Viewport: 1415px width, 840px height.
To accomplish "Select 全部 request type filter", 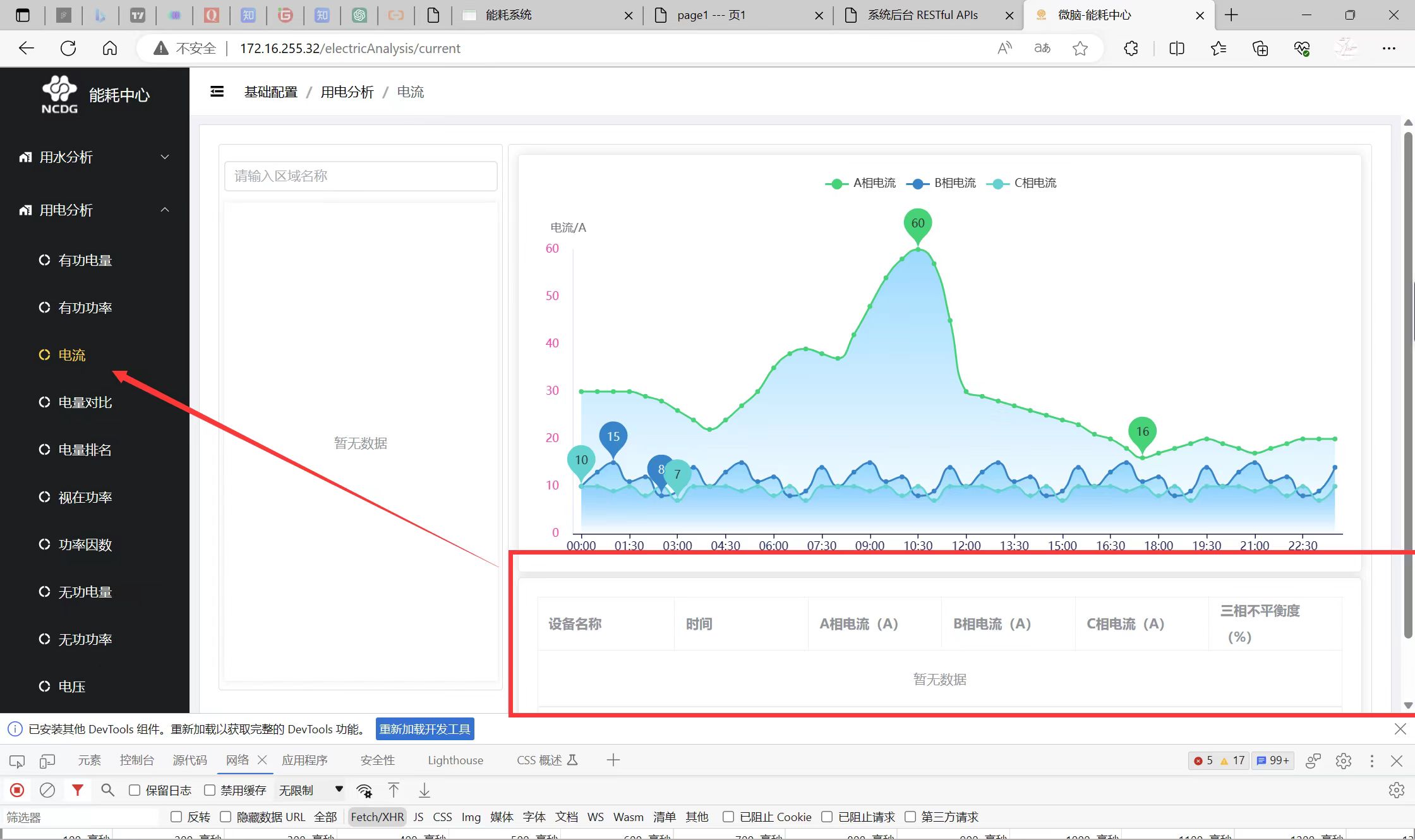I will click(x=325, y=817).
